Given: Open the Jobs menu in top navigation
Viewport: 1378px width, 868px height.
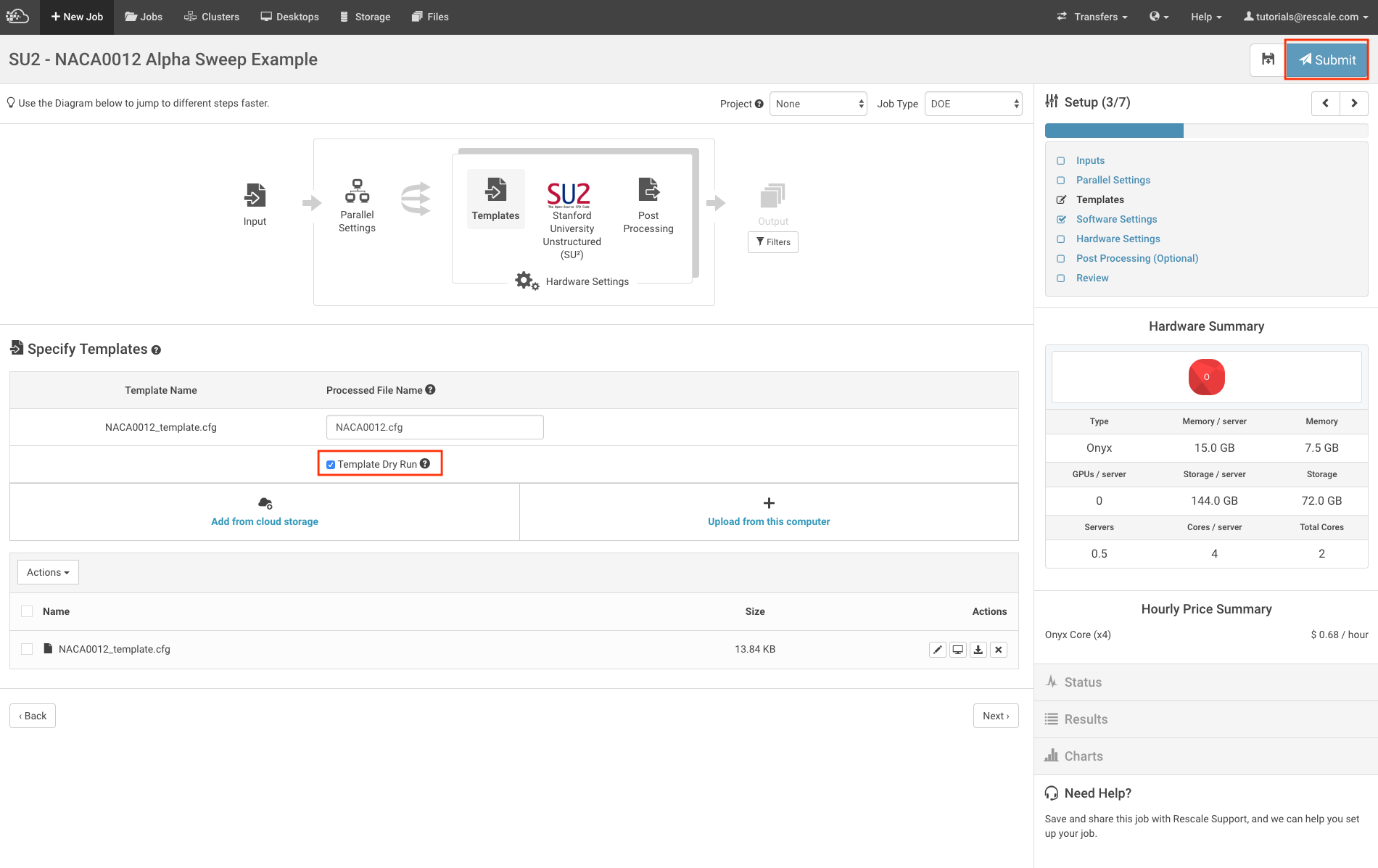Looking at the screenshot, I should point(144,17).
